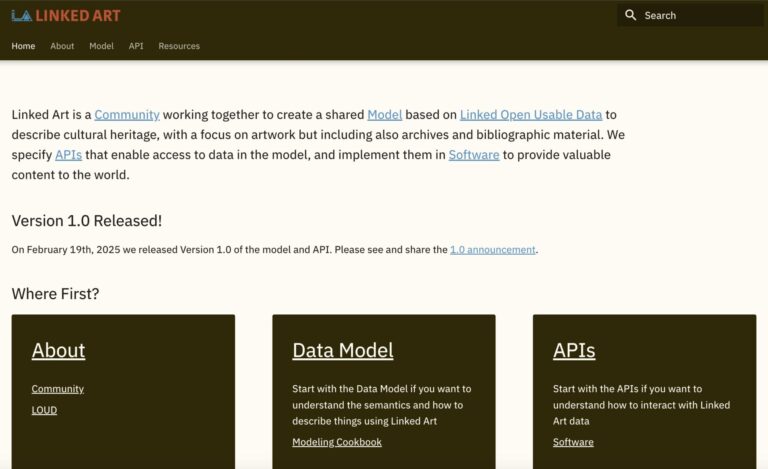Open the About card heading
The width and height of the screenshot is (768, 469).
pyautogui.click(x=58, y=351)
